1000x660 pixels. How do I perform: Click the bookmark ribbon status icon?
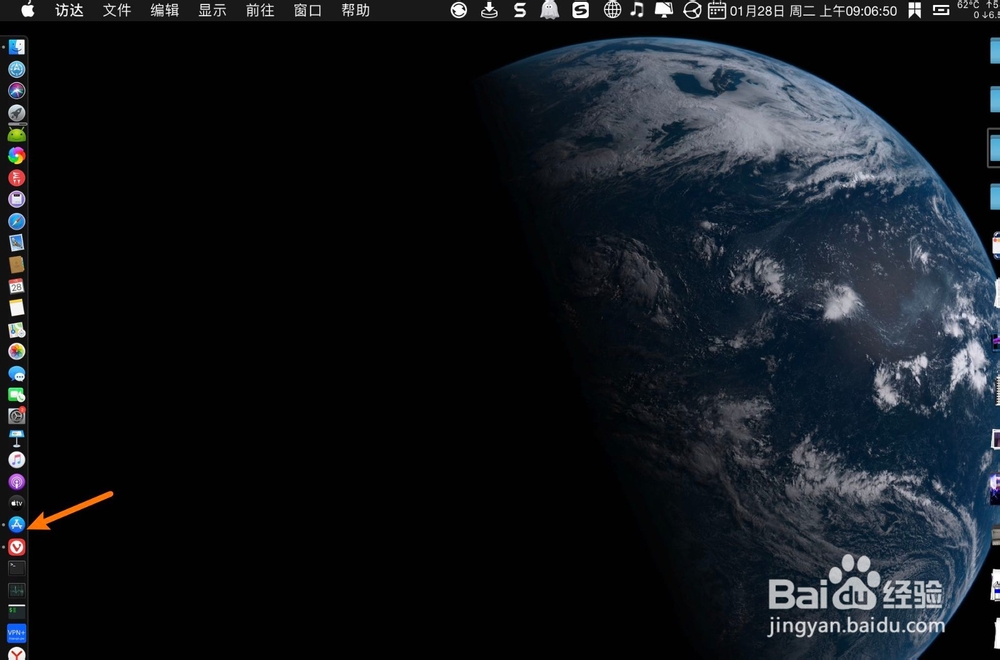coord(915,10)
